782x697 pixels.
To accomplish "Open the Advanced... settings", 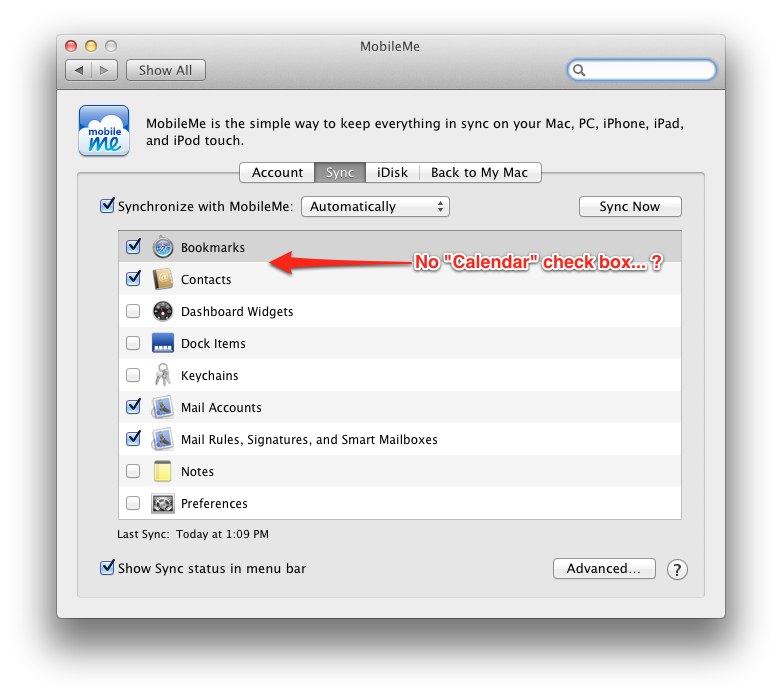I will (604, 568).
